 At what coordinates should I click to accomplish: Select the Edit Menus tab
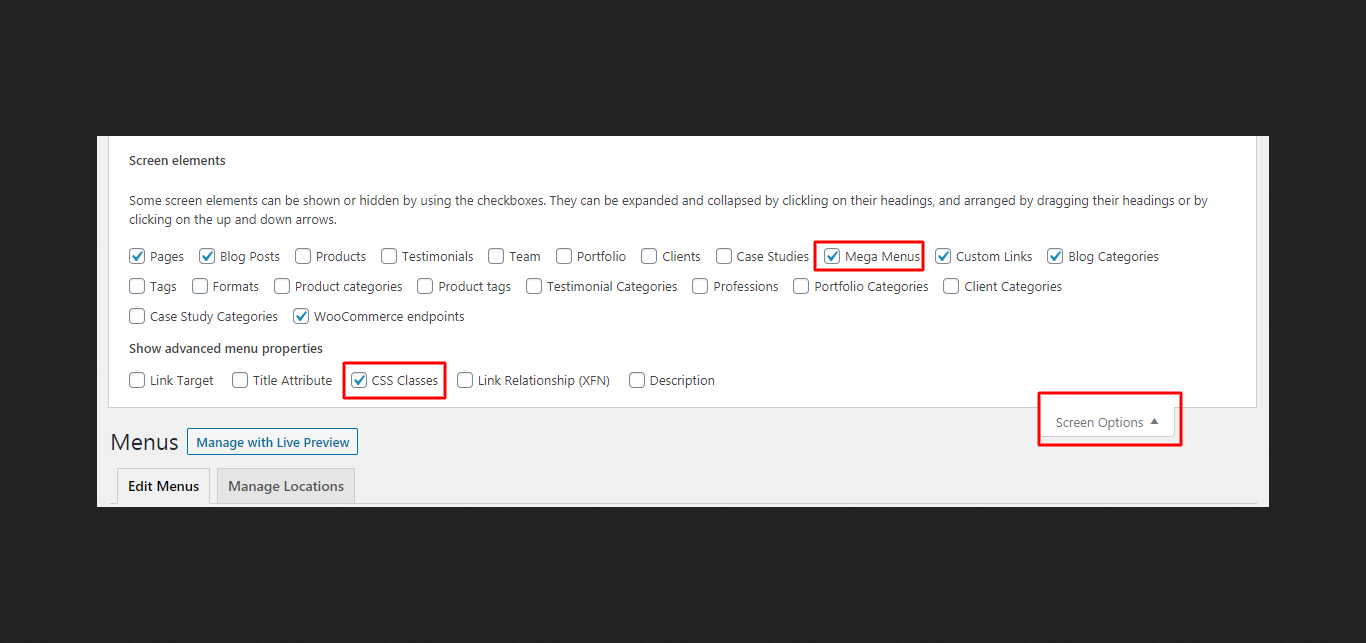tap(163, 486)
